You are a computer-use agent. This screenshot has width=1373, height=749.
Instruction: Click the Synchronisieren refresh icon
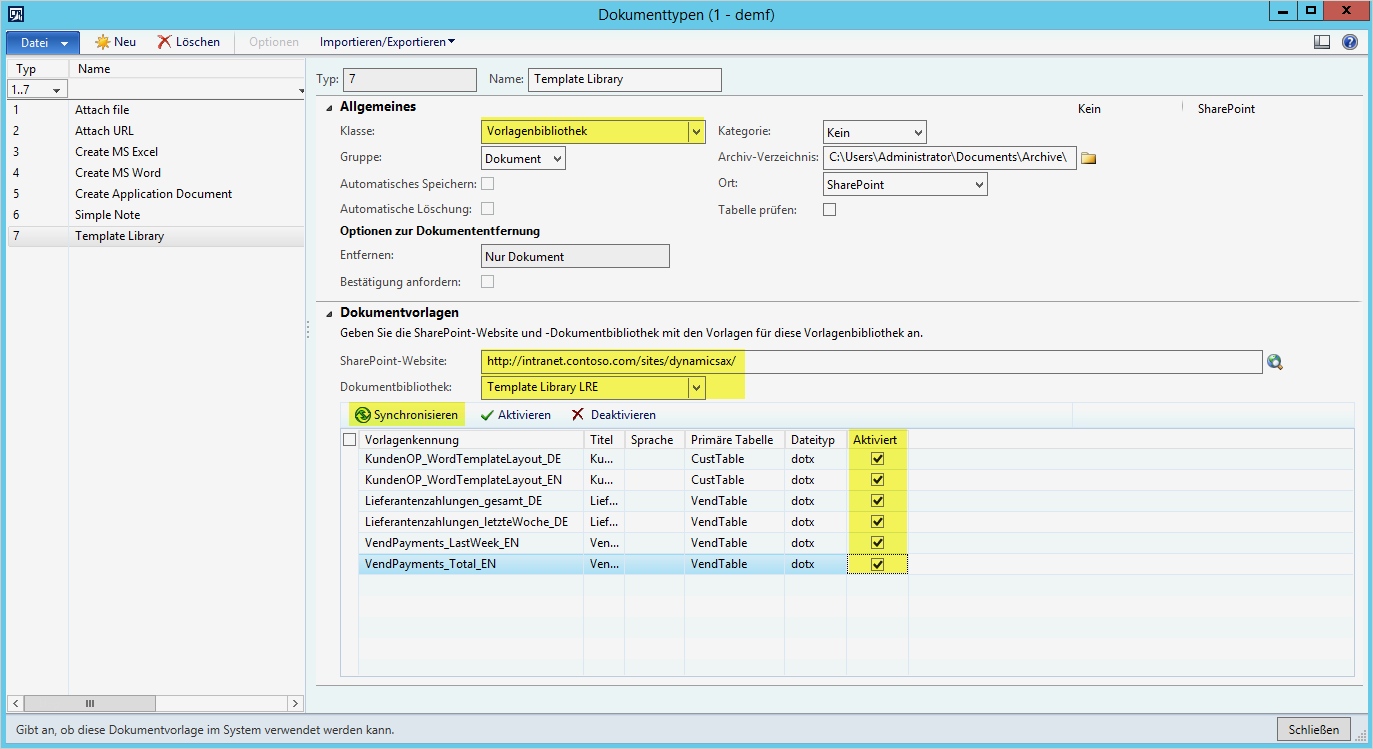pyautogui.click(x=362, y=415)
